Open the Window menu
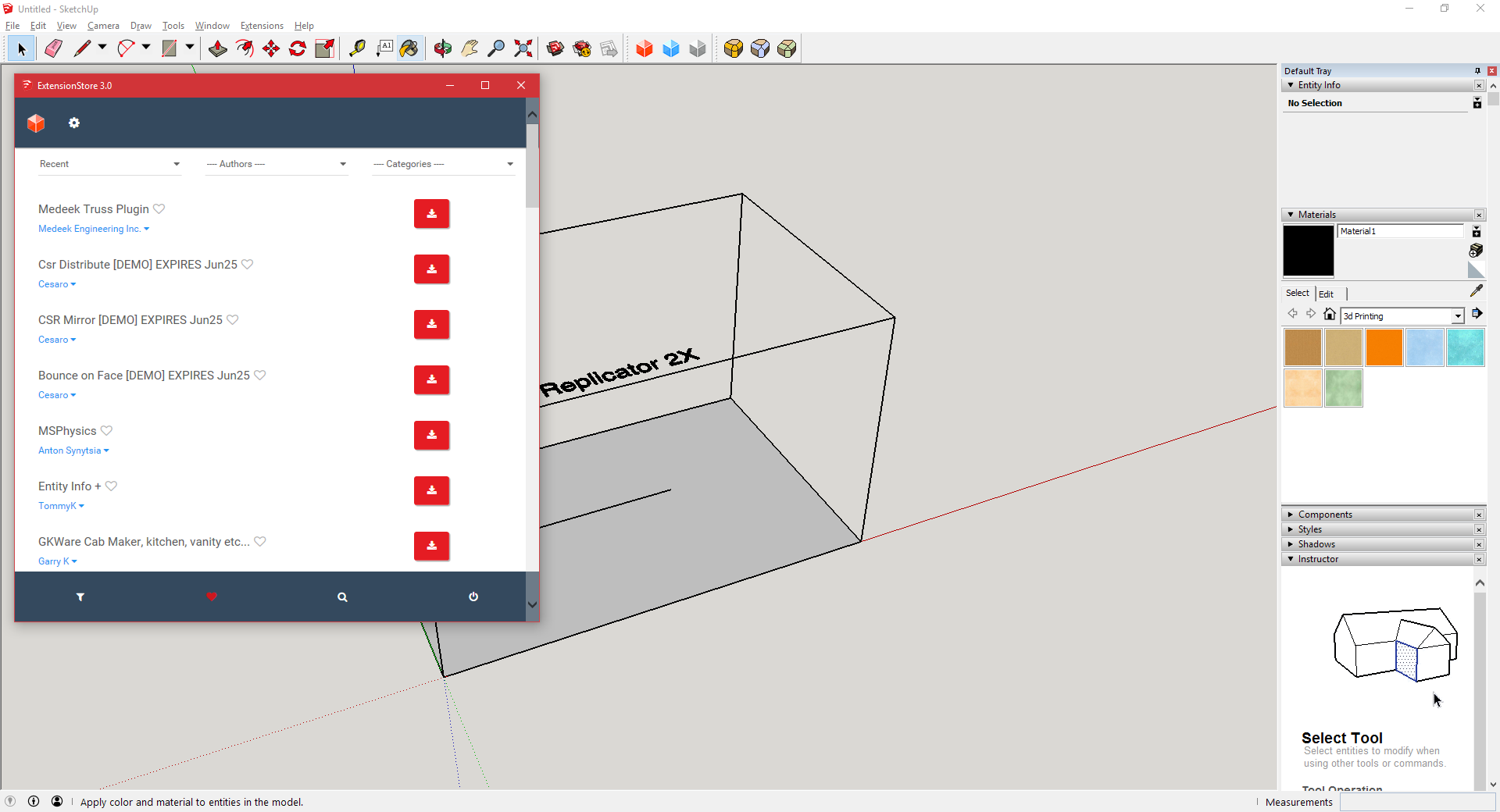Image resolution: width=1500 pixels, height=812 pixels. 212,26
